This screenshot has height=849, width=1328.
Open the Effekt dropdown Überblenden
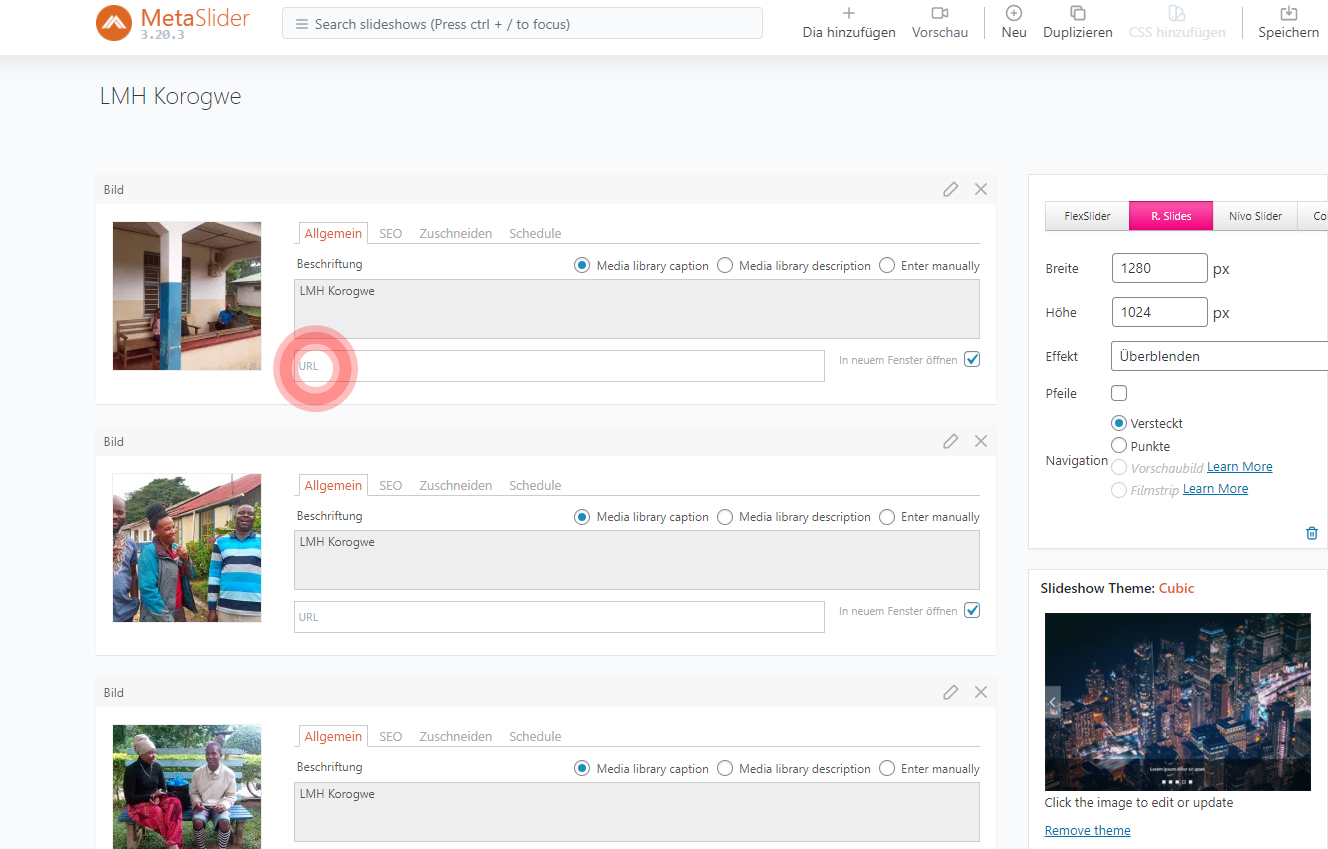point(1219,356)
